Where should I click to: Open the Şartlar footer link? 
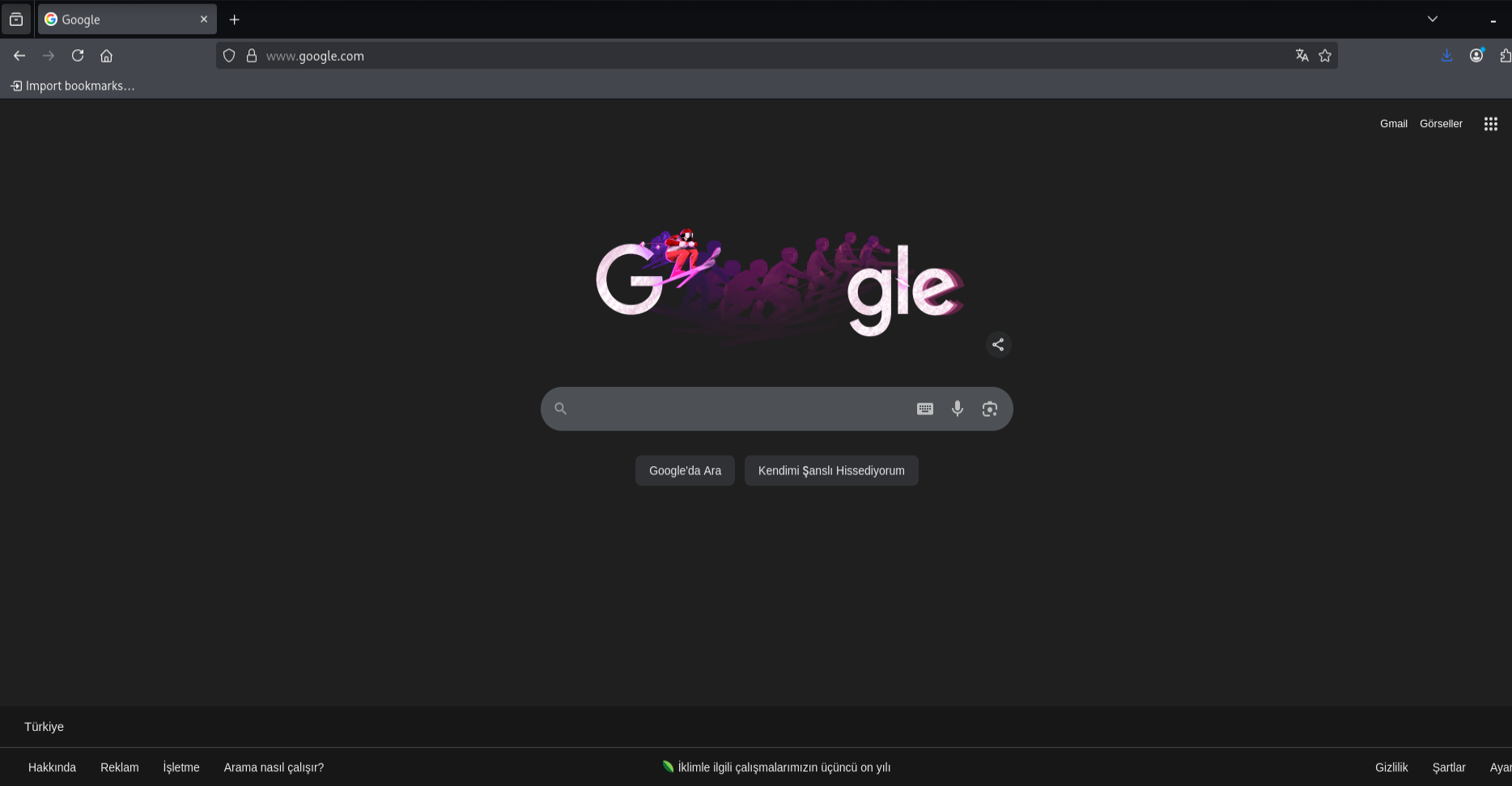pyautogui.click(x=1449, y=767)
